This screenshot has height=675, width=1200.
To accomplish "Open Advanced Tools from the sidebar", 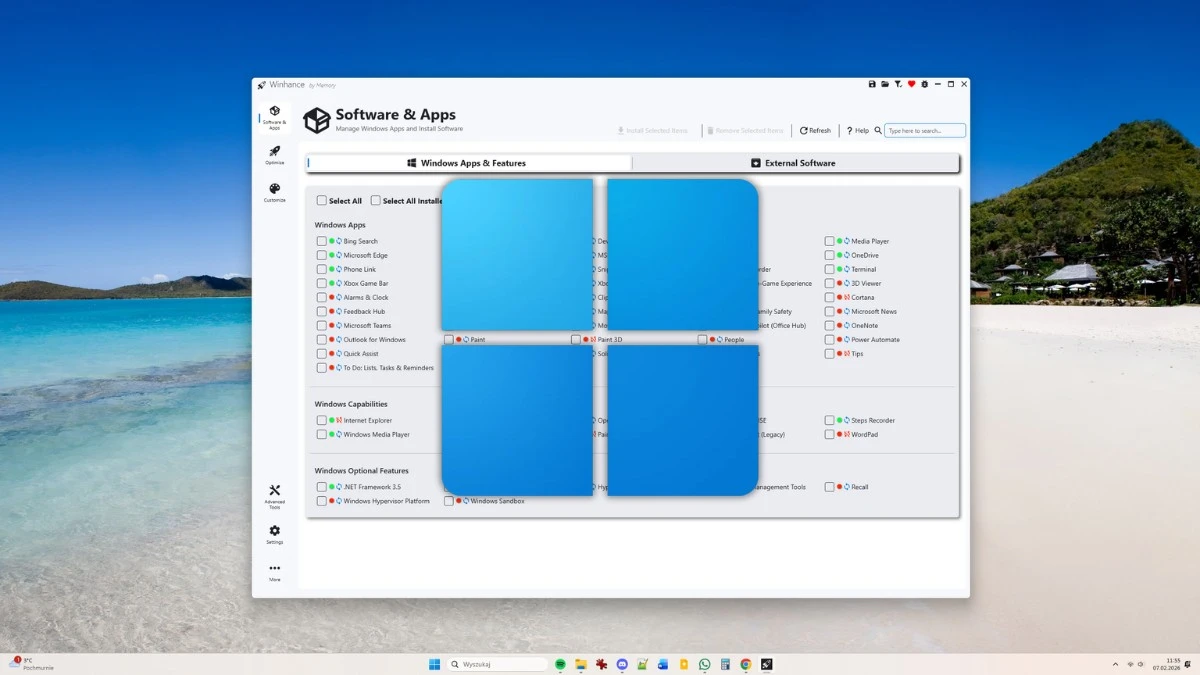I will (274, 492).
